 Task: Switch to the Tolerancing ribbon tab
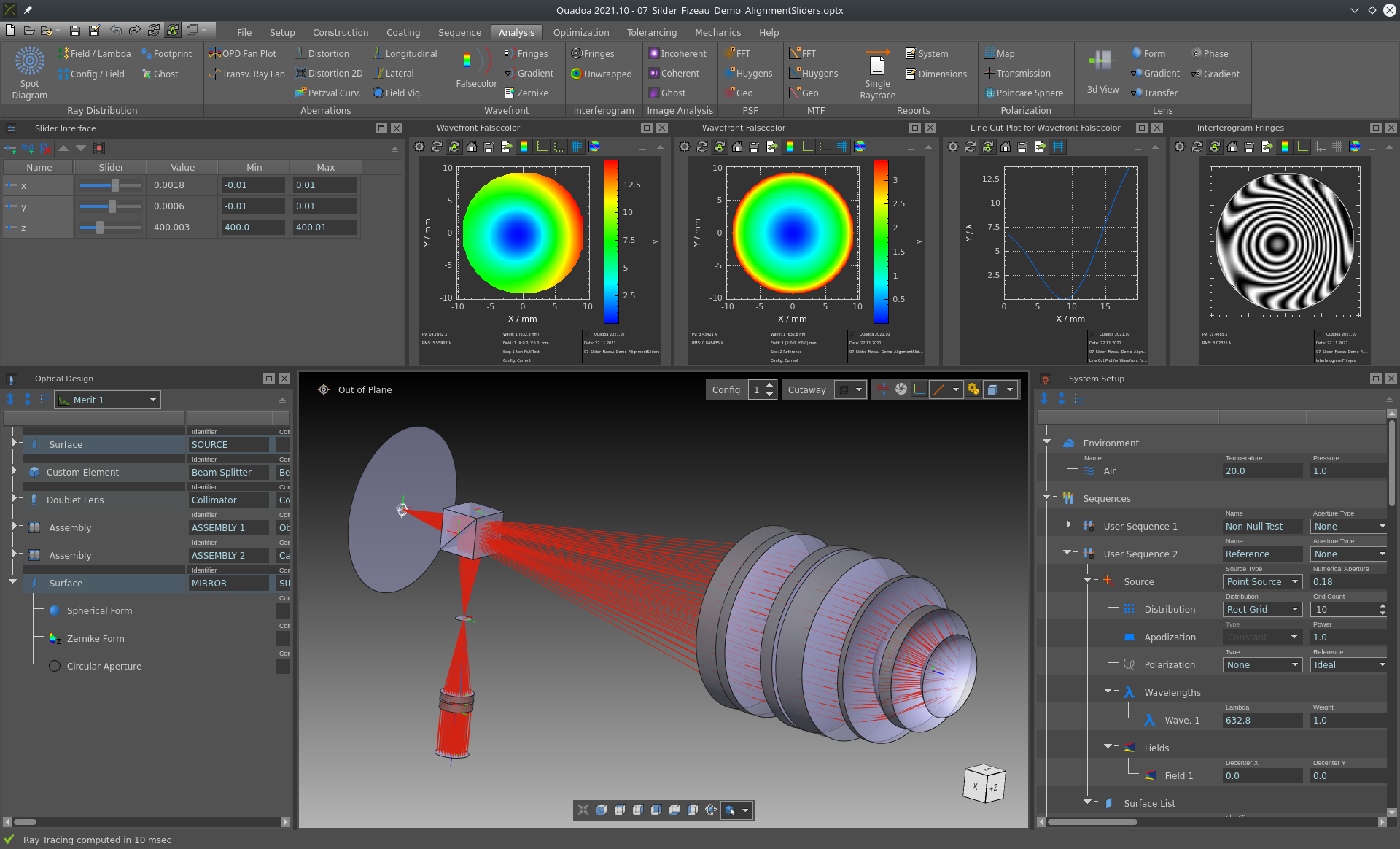[x=652, y=32]
